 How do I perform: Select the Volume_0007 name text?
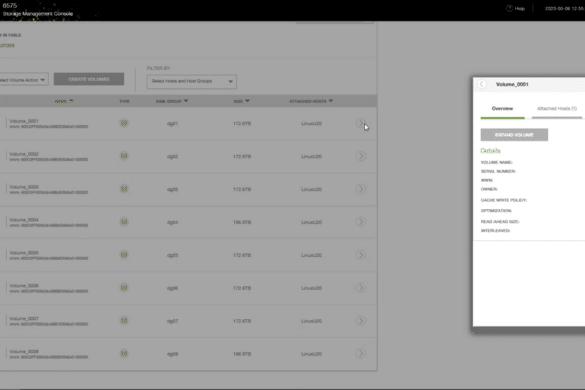(x=24, y=318)
